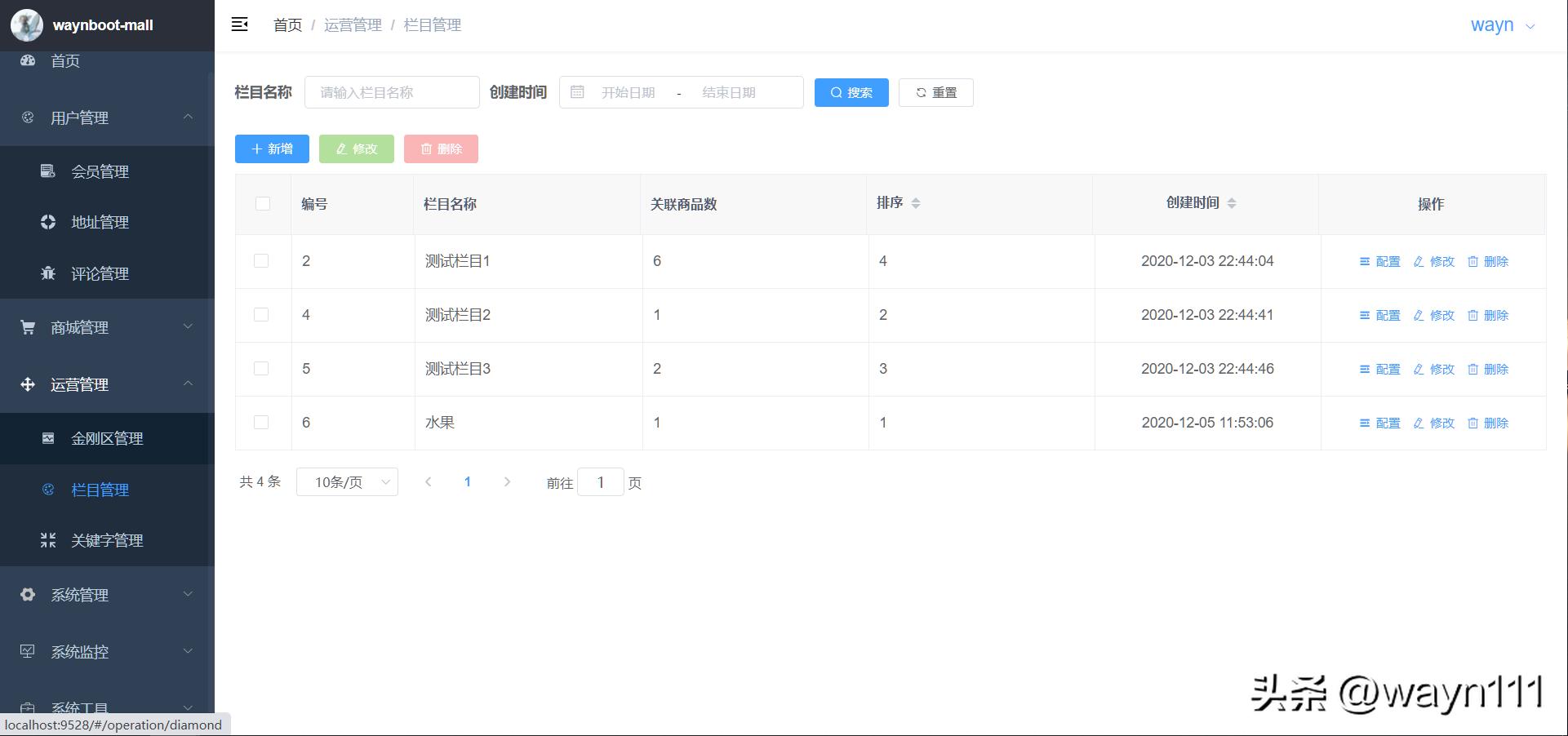Screen dimensions: 1568x736
Task: Toggle the select-all checkbox in table header
Action: coord(263,204)
